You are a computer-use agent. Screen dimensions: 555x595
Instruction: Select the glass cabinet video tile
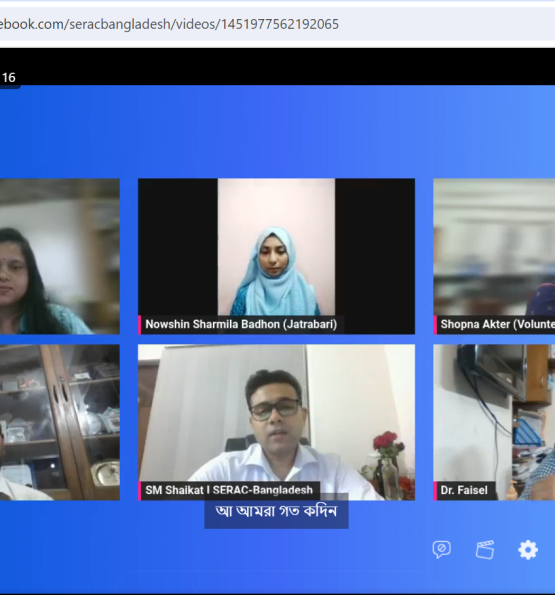coord(60,422)
